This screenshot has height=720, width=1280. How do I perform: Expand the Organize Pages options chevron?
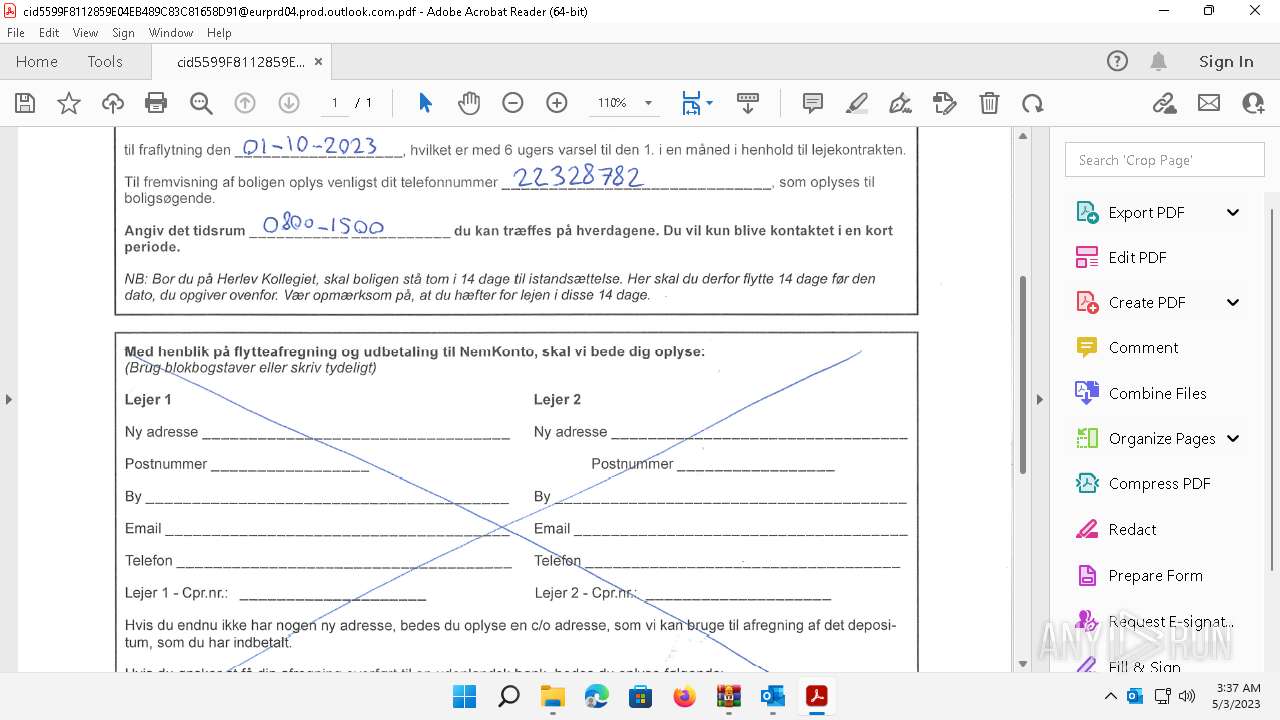coord(1233,438)
